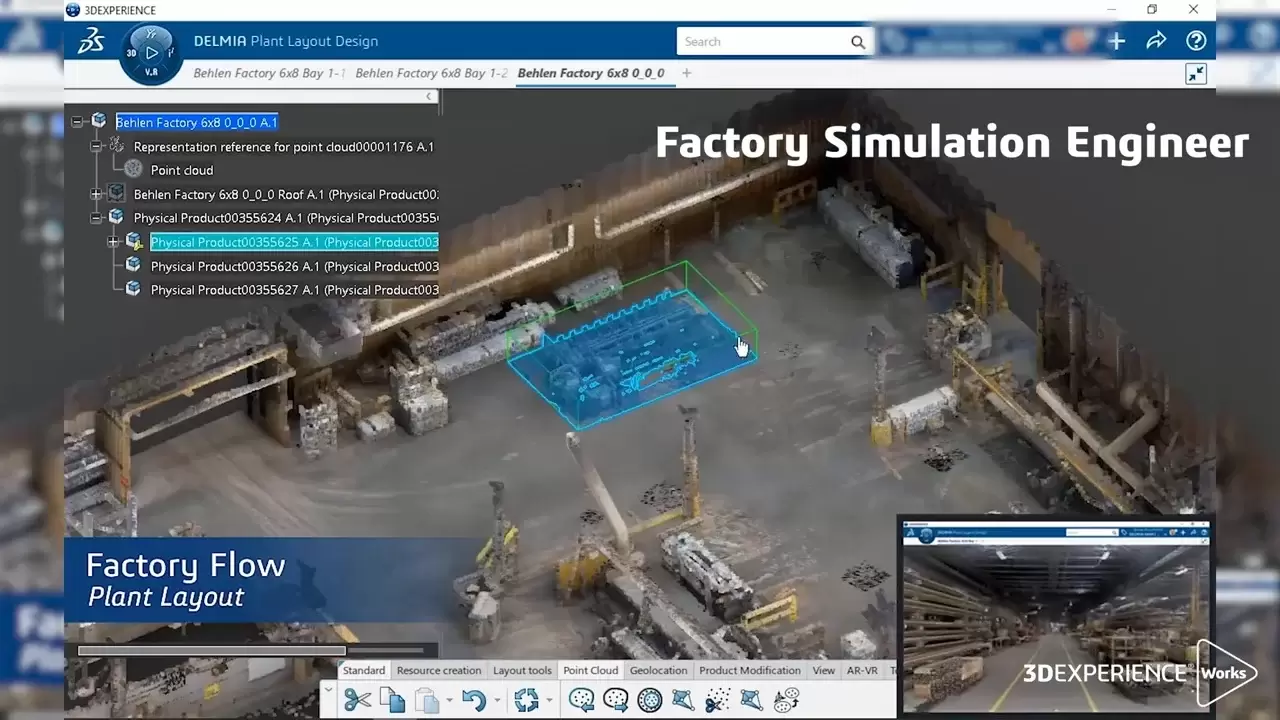Viewport: 1280px width, 720px height.
Task: Select the Geolocation toolbar tab
Action: click(x=658, y=670)
